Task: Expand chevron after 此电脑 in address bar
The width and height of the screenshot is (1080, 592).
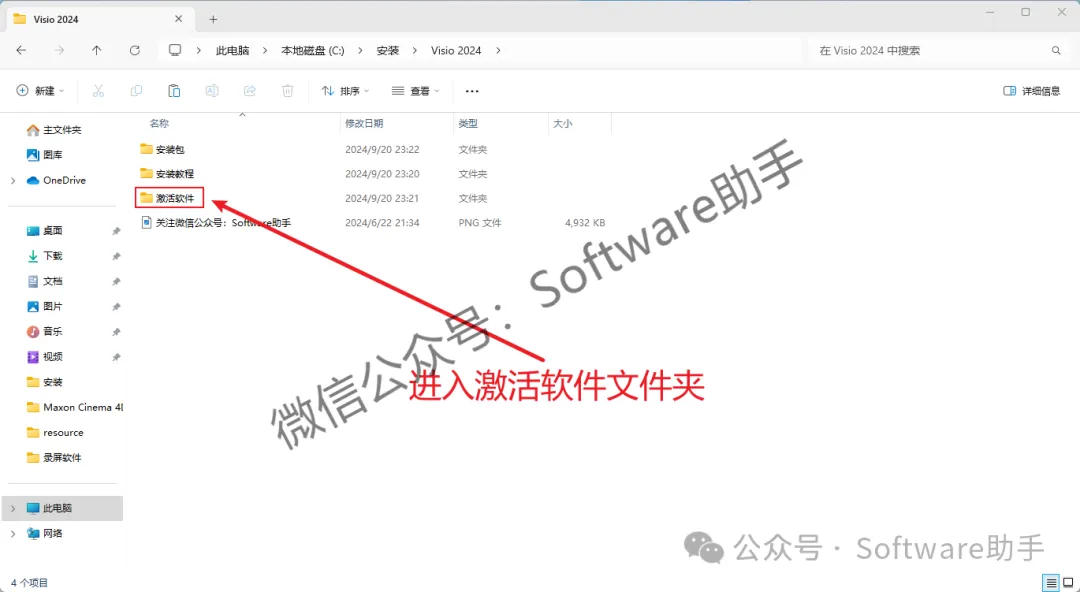Action: coord(264,50)
